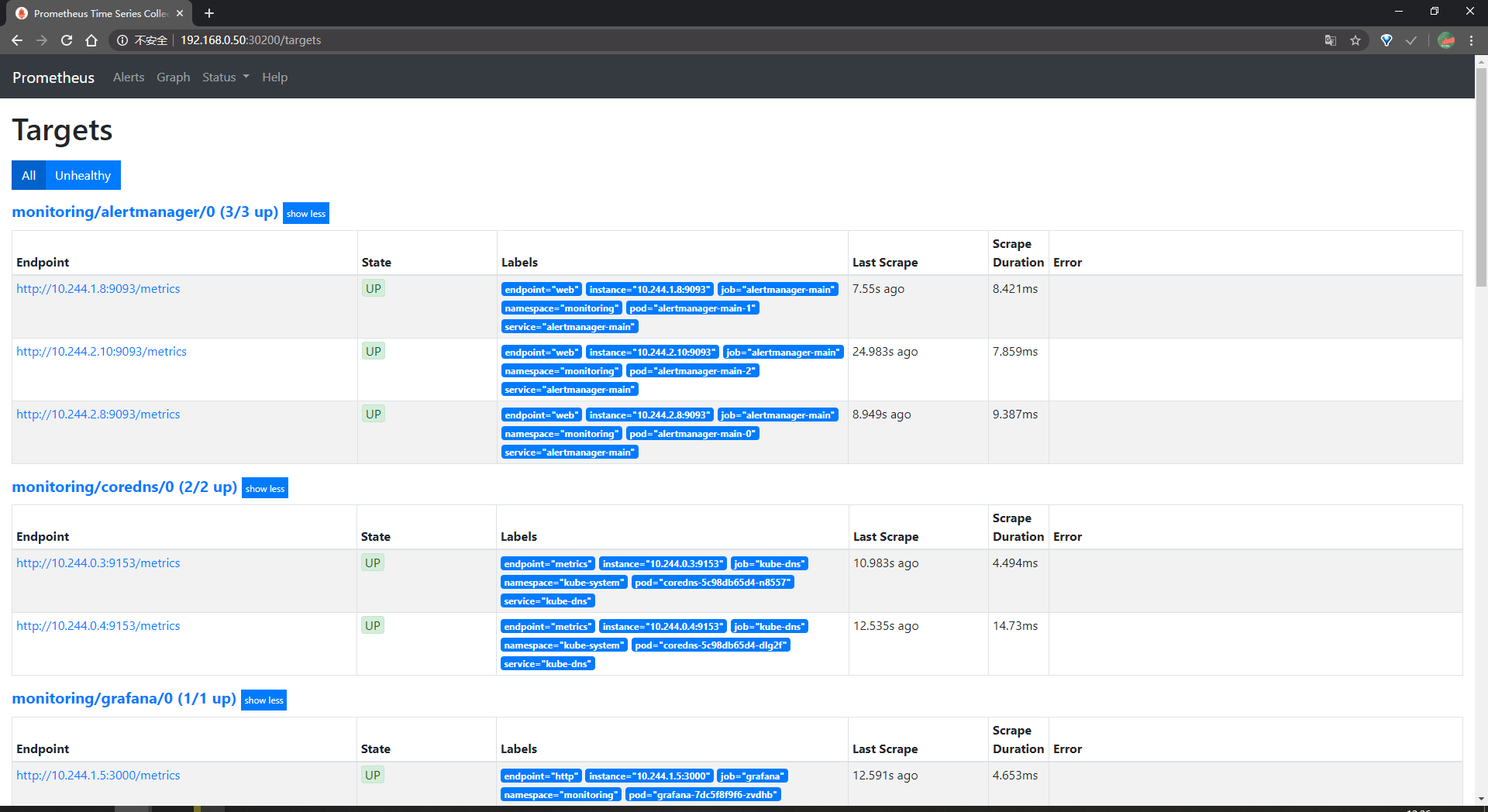
Task: Click the 8.421ms scrape duration value
Action: [1015, 289]
